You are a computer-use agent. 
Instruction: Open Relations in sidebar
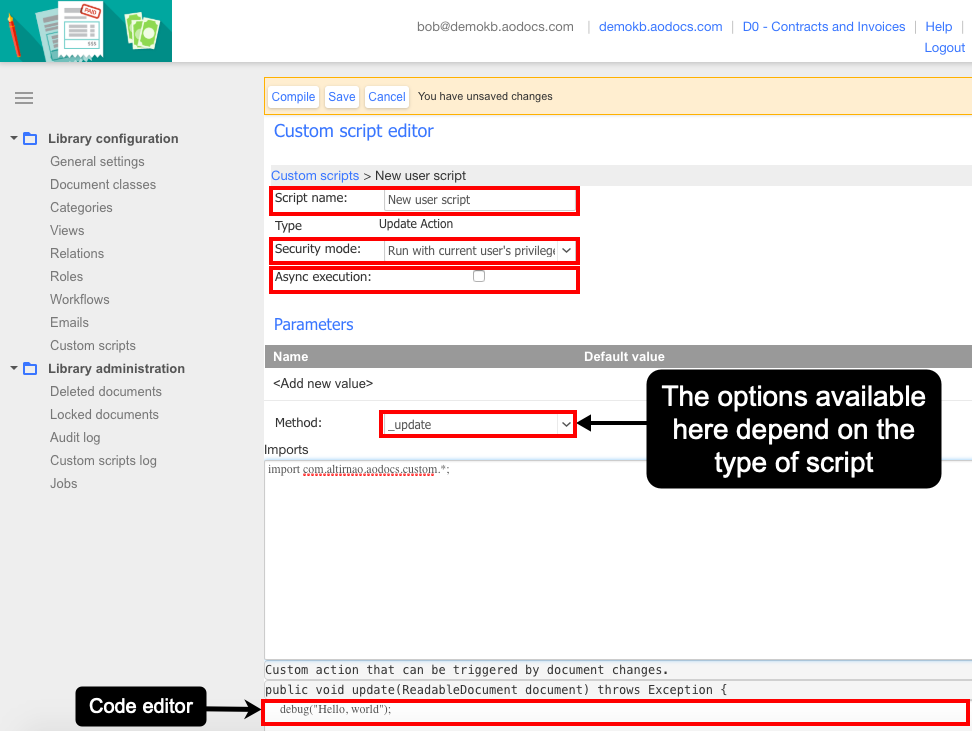click(x=77, y=253)
